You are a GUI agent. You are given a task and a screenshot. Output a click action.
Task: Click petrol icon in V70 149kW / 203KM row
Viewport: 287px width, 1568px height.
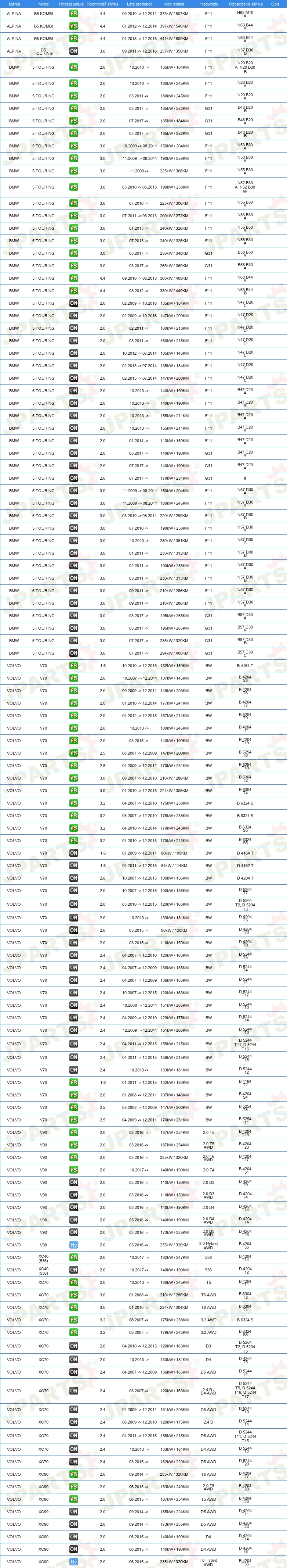coord(73,691)
